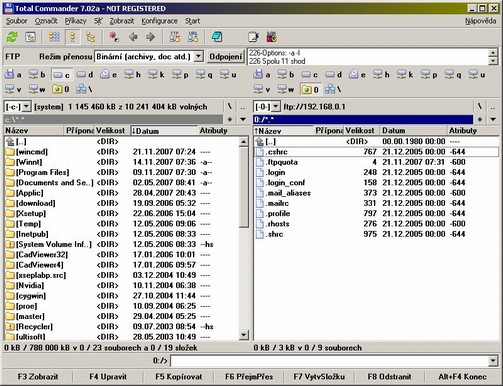Click FTP log scroll up arrow
The width and height of the screenshot is (503, 386).
pyautogui.click(x=493, y=52)
